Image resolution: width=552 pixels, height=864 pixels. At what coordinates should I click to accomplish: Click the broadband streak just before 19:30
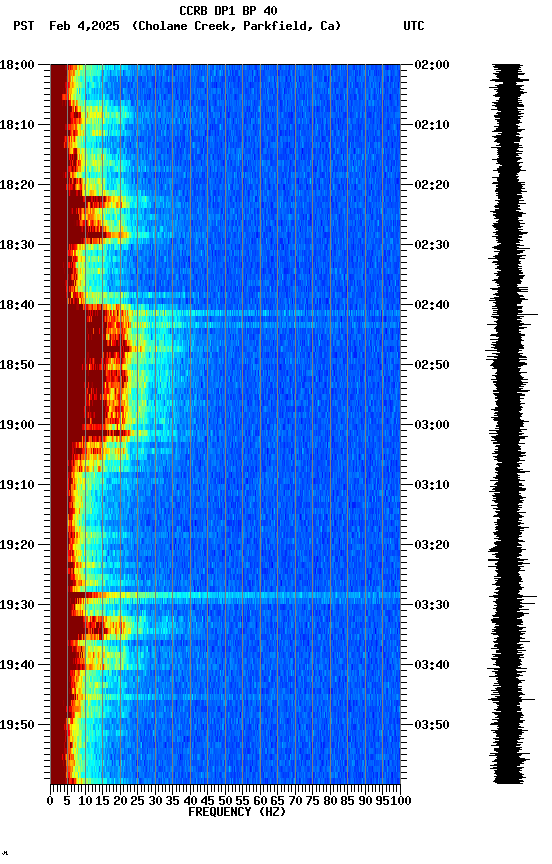point(234,595)
